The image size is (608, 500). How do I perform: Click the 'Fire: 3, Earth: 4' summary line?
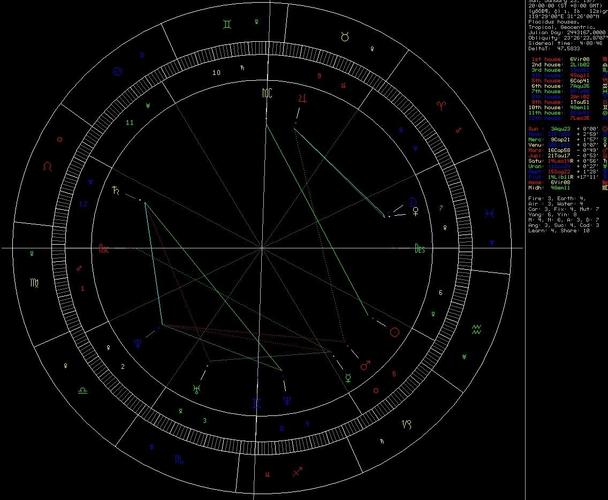click(557, 198)
